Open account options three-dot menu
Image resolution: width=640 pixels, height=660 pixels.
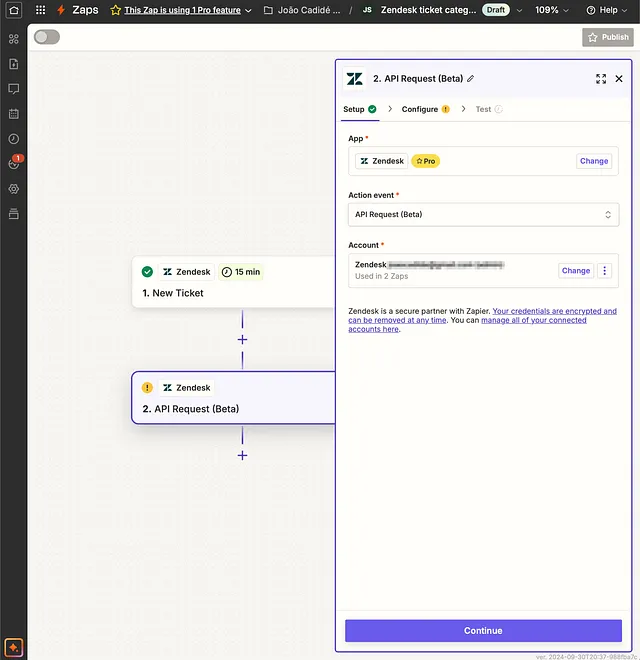point(605,271)
